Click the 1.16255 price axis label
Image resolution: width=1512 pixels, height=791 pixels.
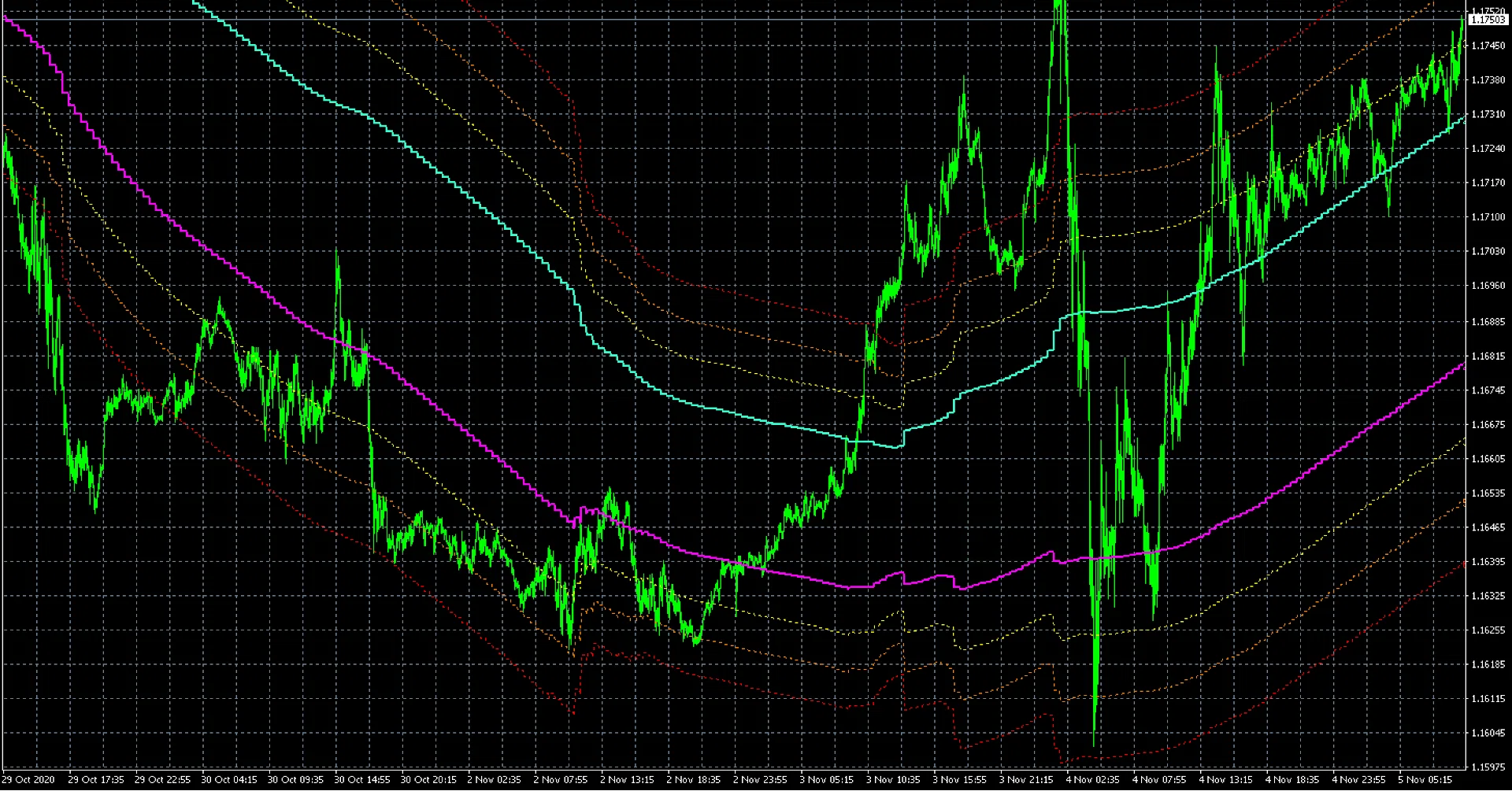1488,630
